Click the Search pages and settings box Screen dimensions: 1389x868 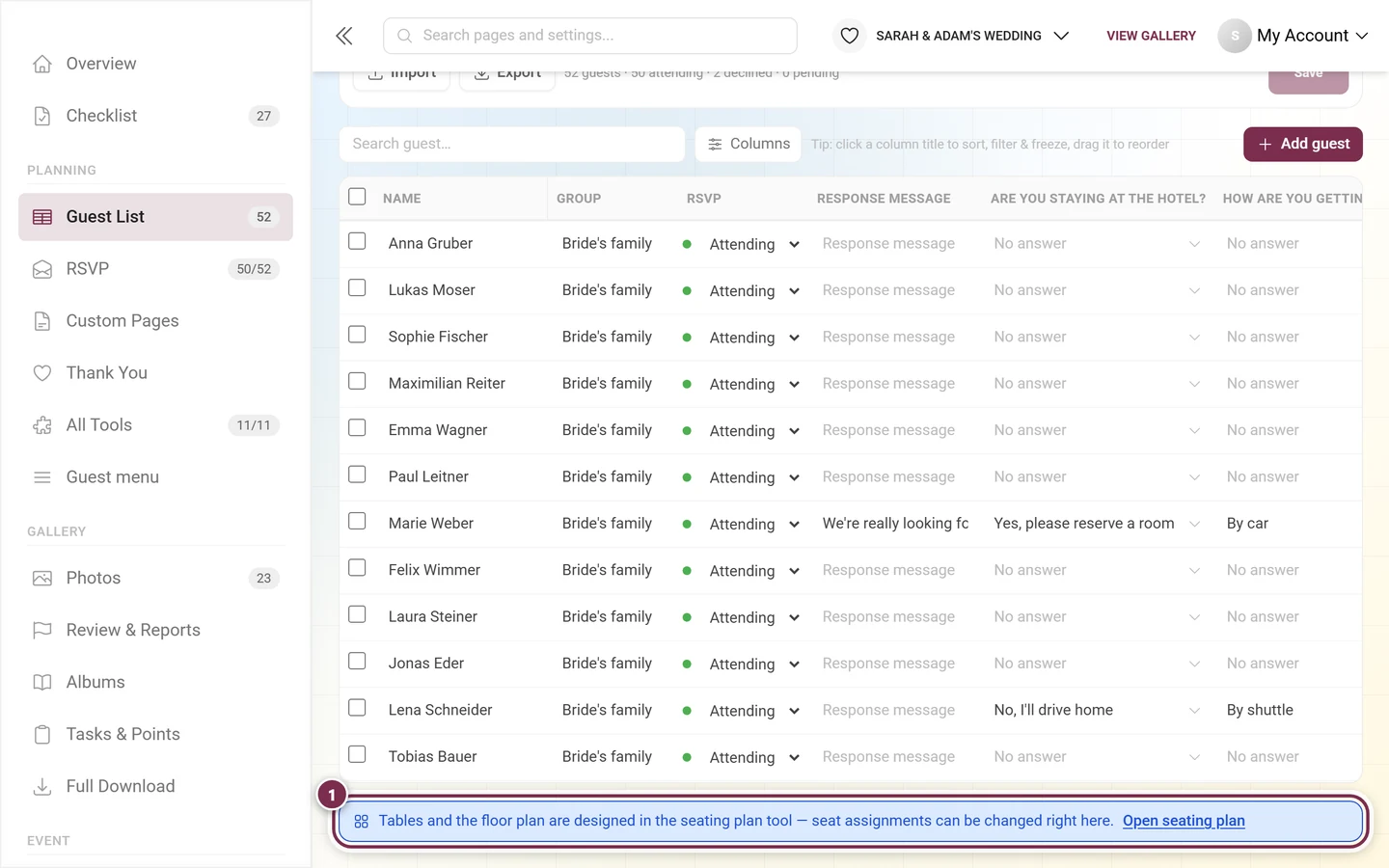click(x=590, y=36)
